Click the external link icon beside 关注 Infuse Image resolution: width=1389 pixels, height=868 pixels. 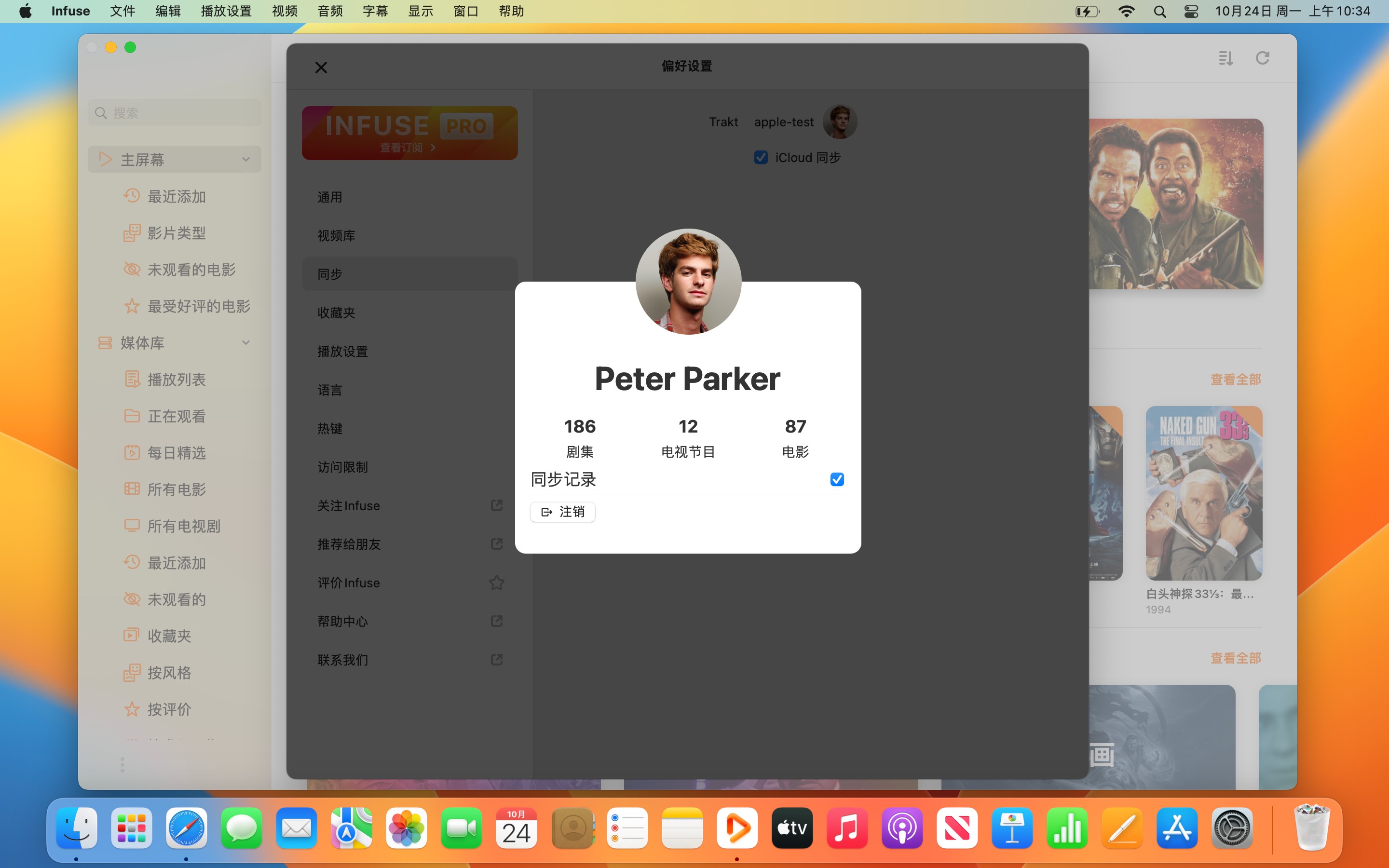coord(496,505)
